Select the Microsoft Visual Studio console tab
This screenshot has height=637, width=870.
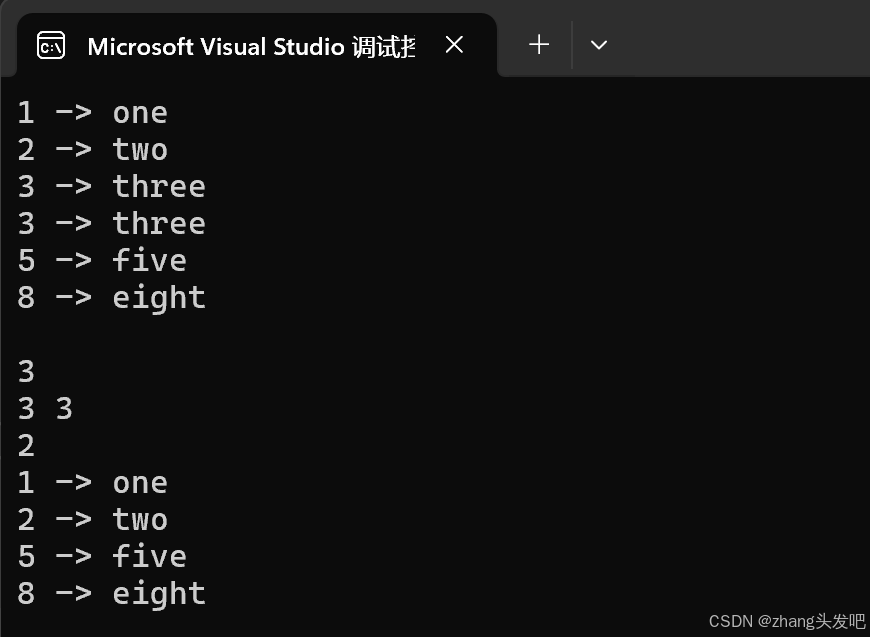[x=250, y=46]
